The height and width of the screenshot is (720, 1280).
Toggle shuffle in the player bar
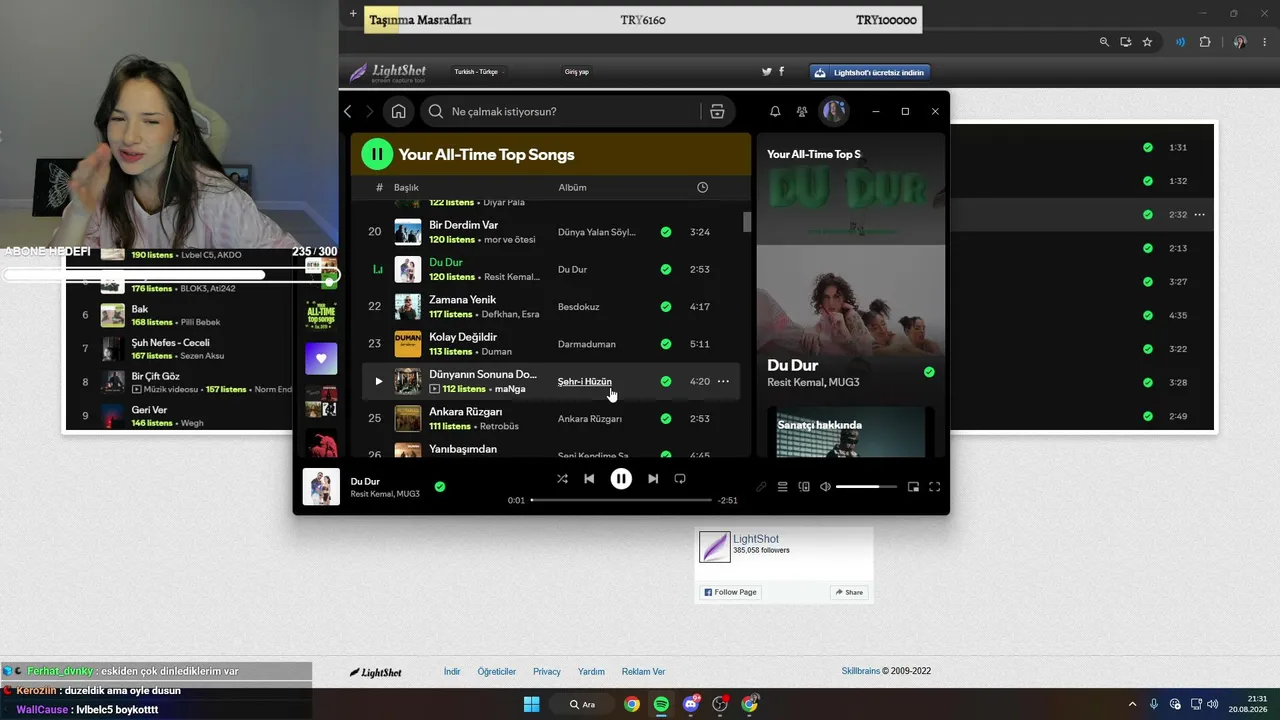point(562,479)
